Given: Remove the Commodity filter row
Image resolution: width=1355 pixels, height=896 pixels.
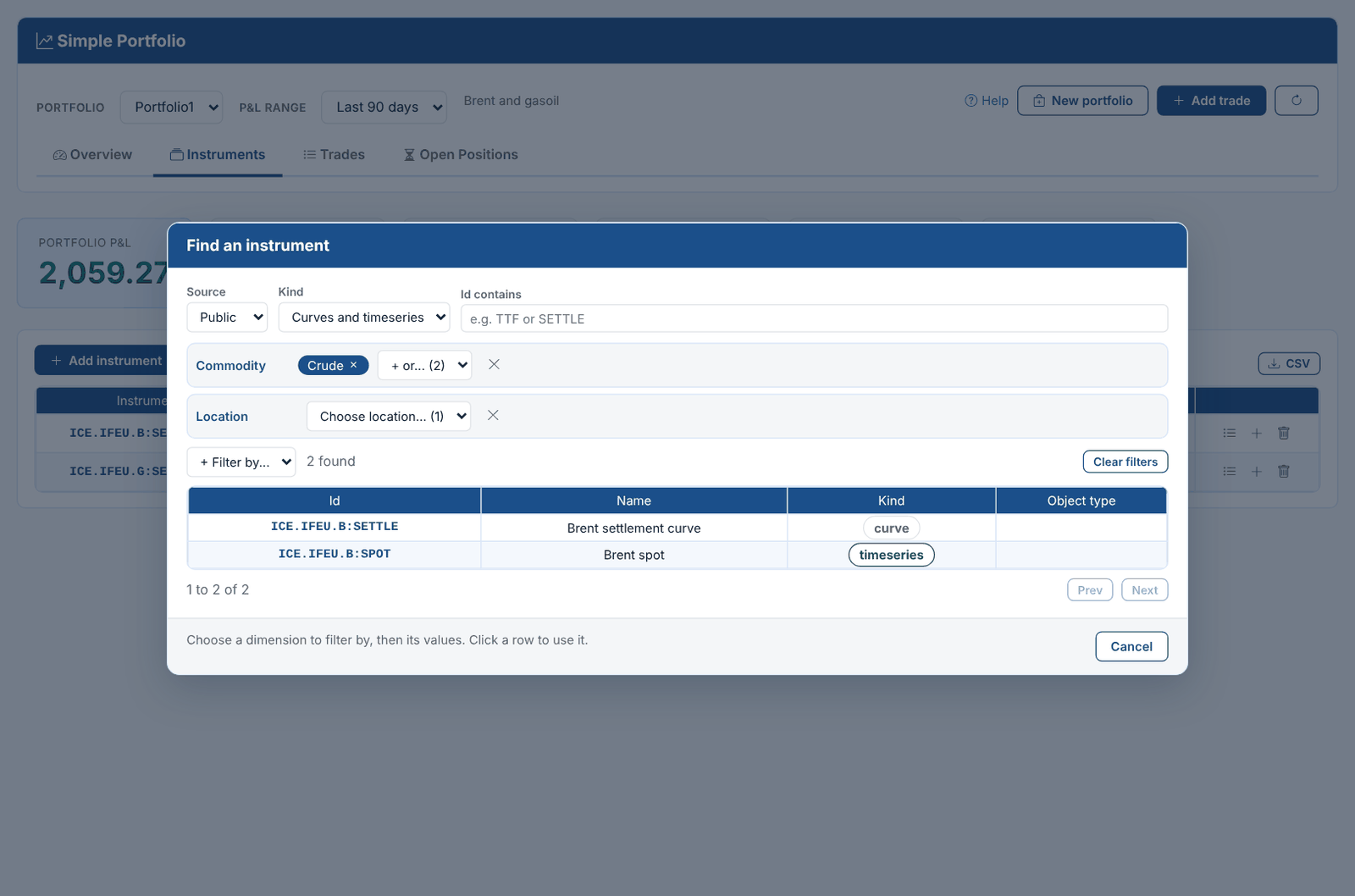Looking at the screenshot, I should tap(494, 364).
